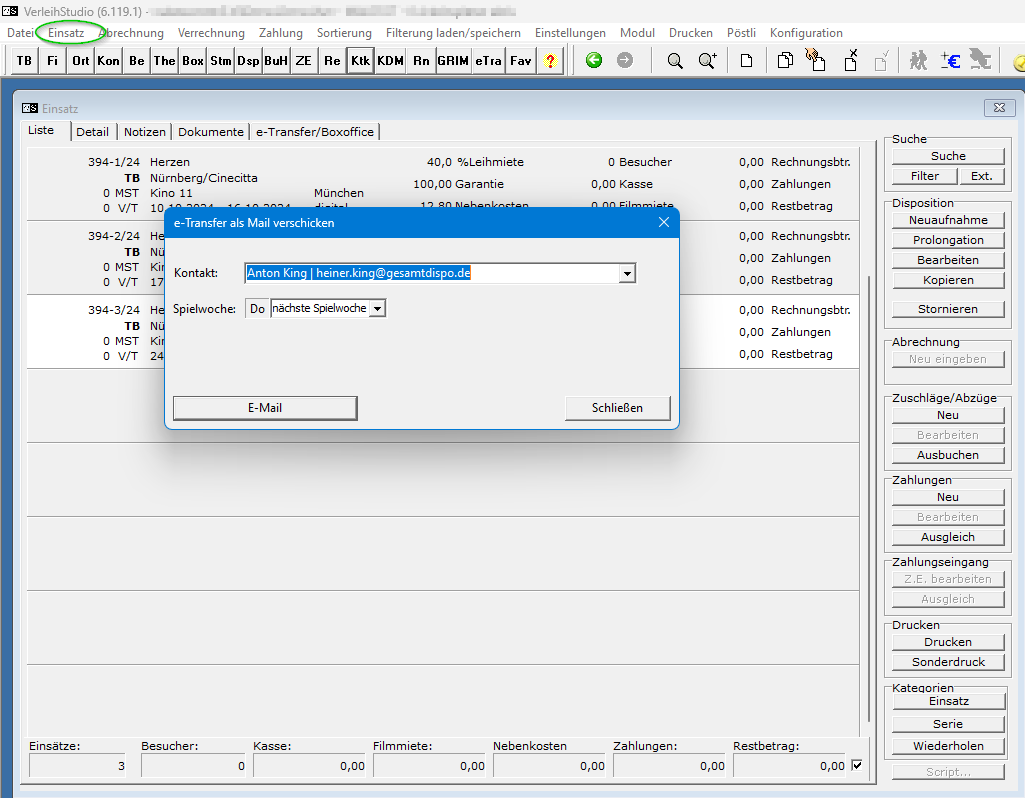Close the e-Transfer mail dialog
Screen dimensions: 1025x798
[663, 223]
